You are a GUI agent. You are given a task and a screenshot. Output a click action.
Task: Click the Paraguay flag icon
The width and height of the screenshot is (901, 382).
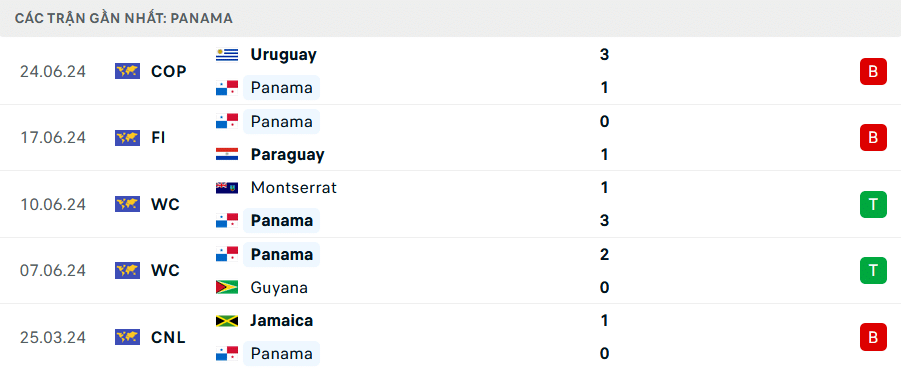(227, 155)
